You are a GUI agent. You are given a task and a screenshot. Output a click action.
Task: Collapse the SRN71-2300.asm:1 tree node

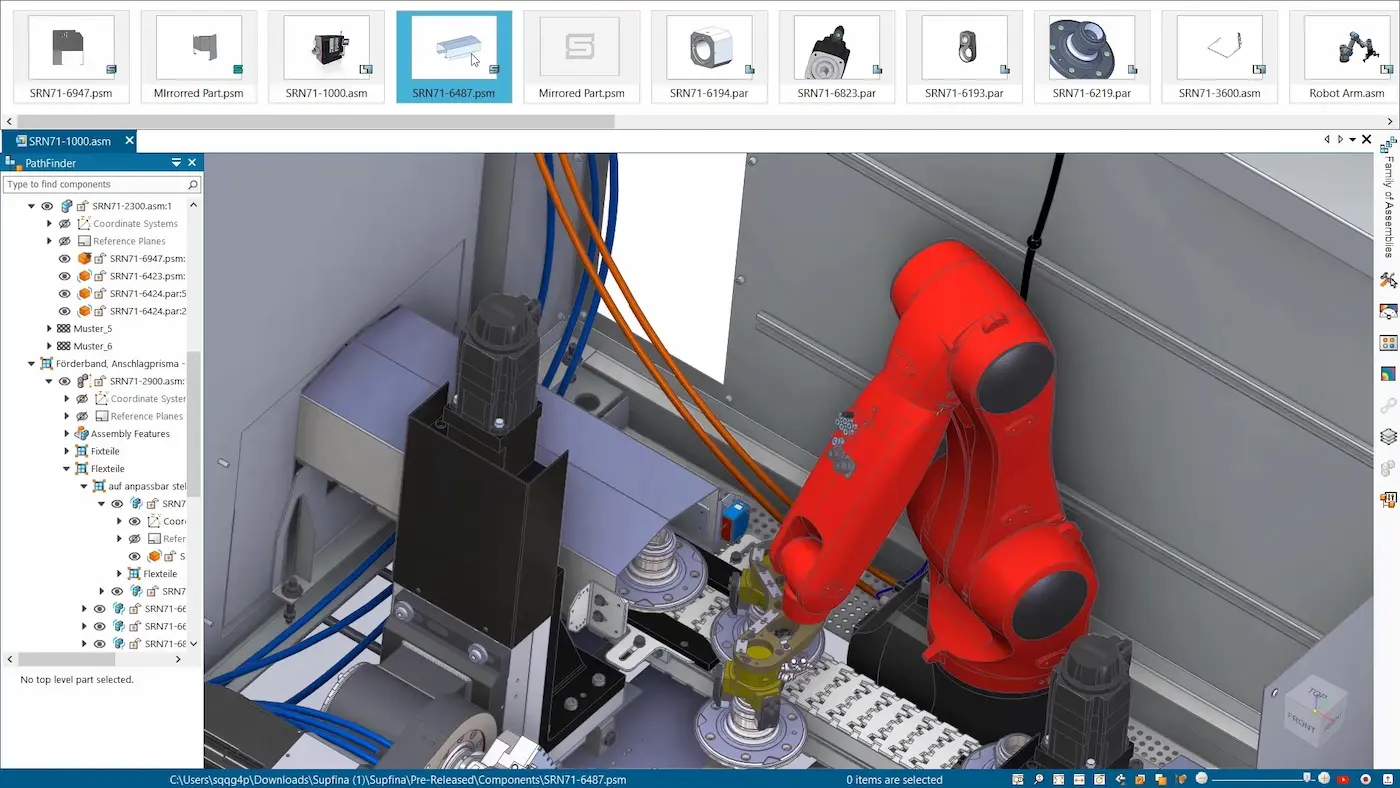tap(31, 206)
